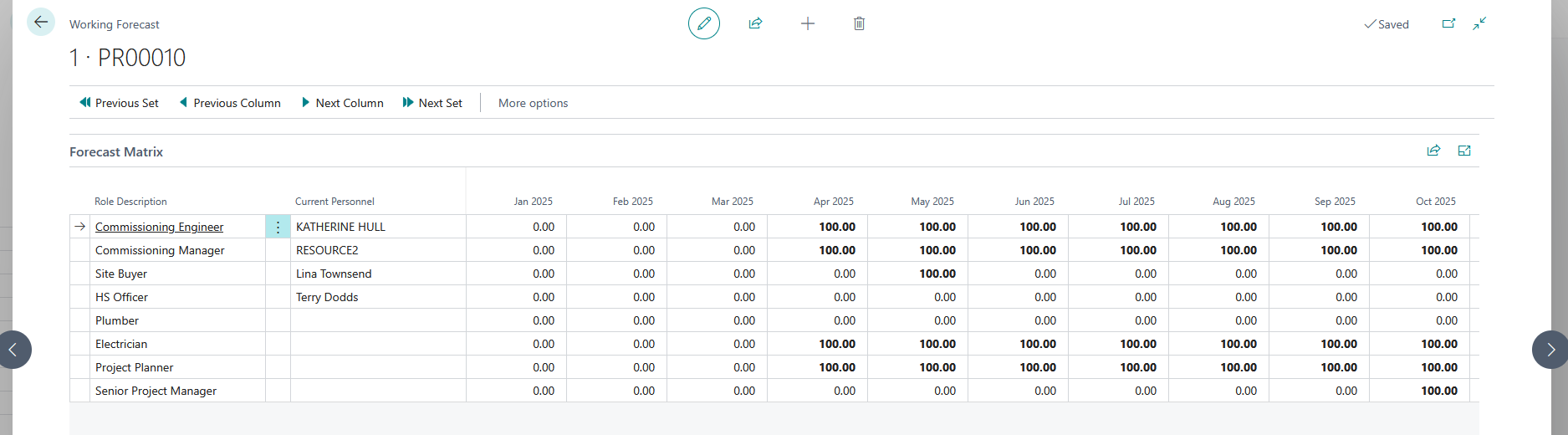Screen dimensions: 1568x435
Task: Delete the record with trash icon
Action: (859, 23)
